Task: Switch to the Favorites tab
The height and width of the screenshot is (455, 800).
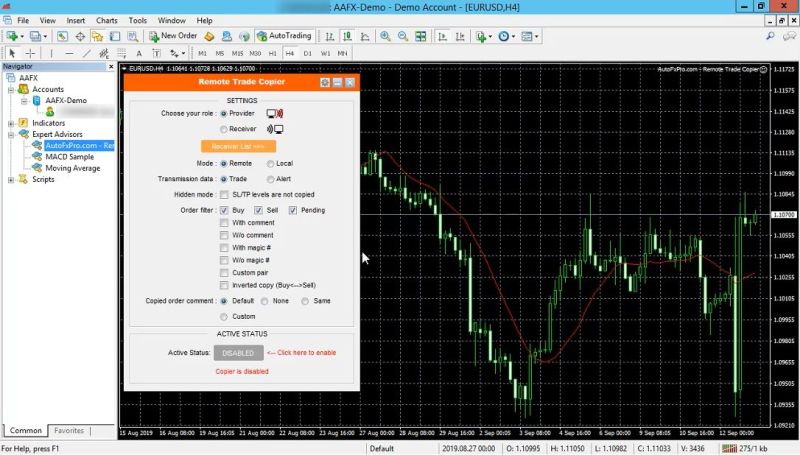Action: 69,431
